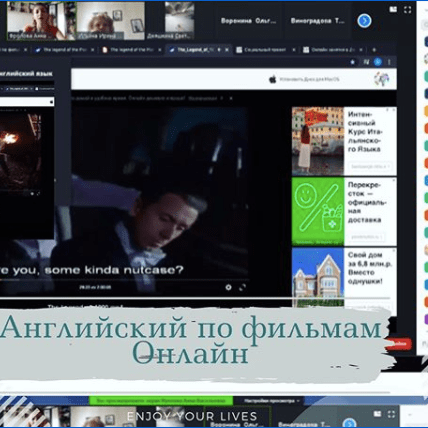Mute audio icon on The_Legend_of tab
Viewport: 428px width, 428px height.
tap(219, 50)
